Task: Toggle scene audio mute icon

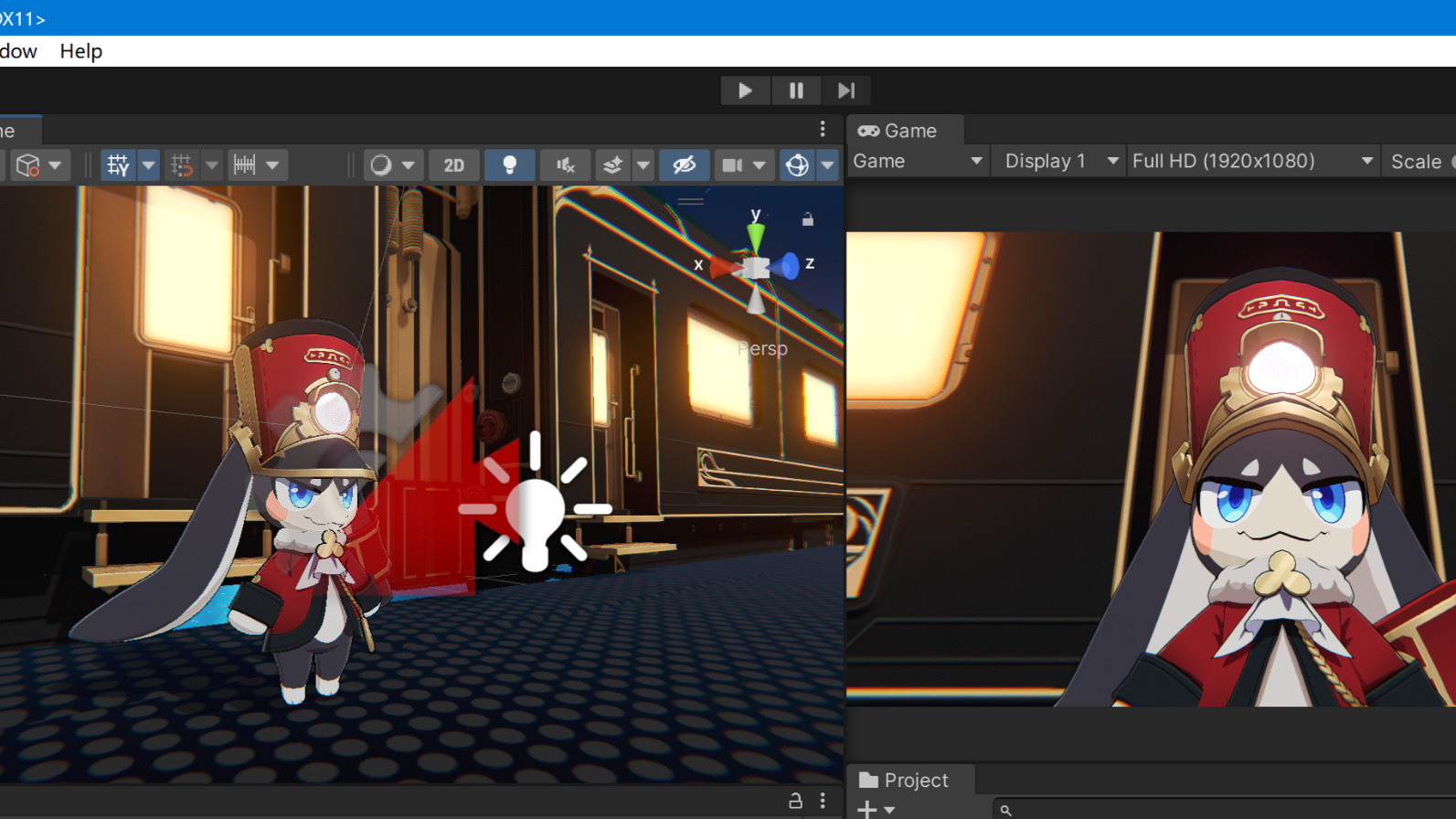Action: pyautogui.click(x=565, y=165)
